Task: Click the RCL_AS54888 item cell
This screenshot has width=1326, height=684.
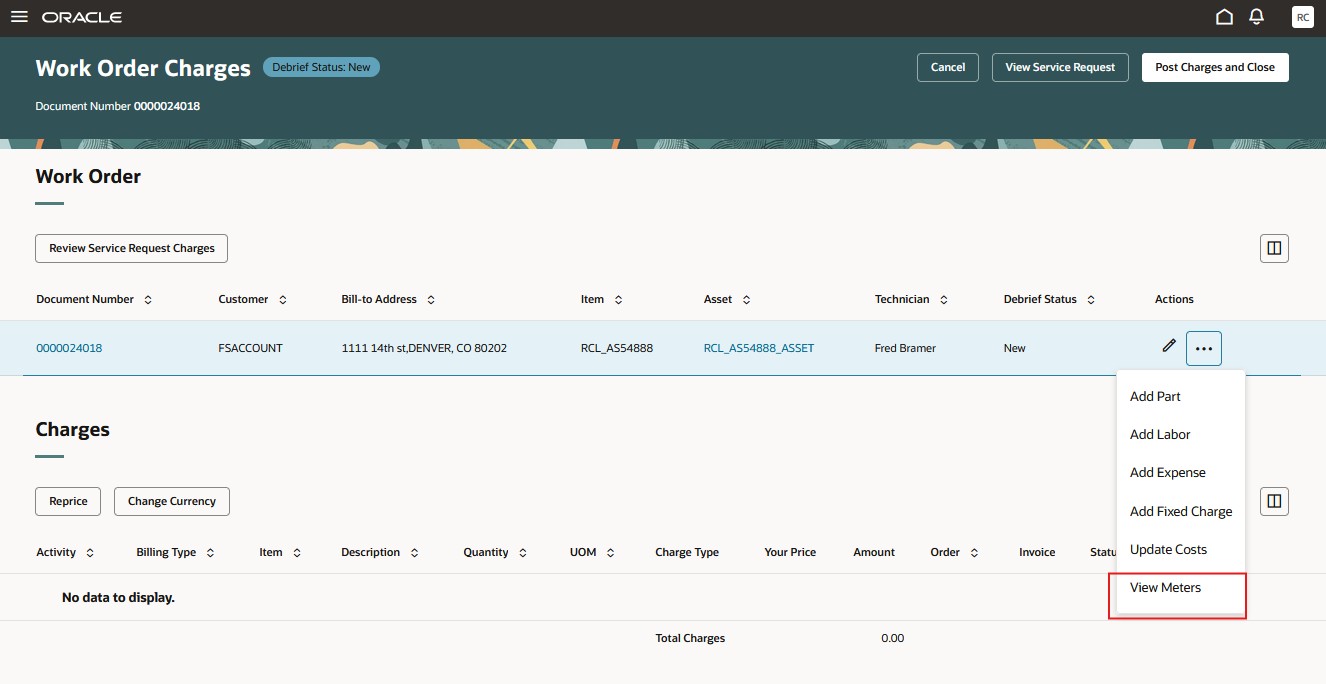Action: tap(616, 348)
